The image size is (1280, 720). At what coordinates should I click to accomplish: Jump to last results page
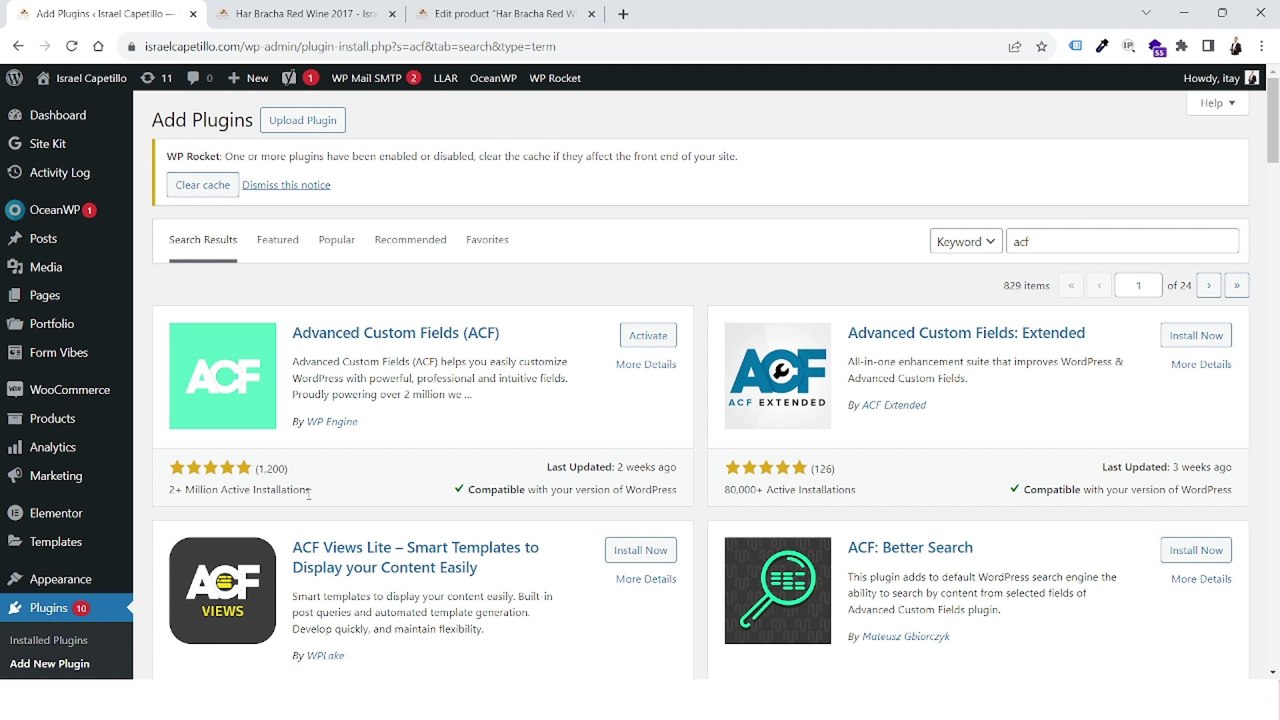pyautogui.click(x=1236, y=285)
